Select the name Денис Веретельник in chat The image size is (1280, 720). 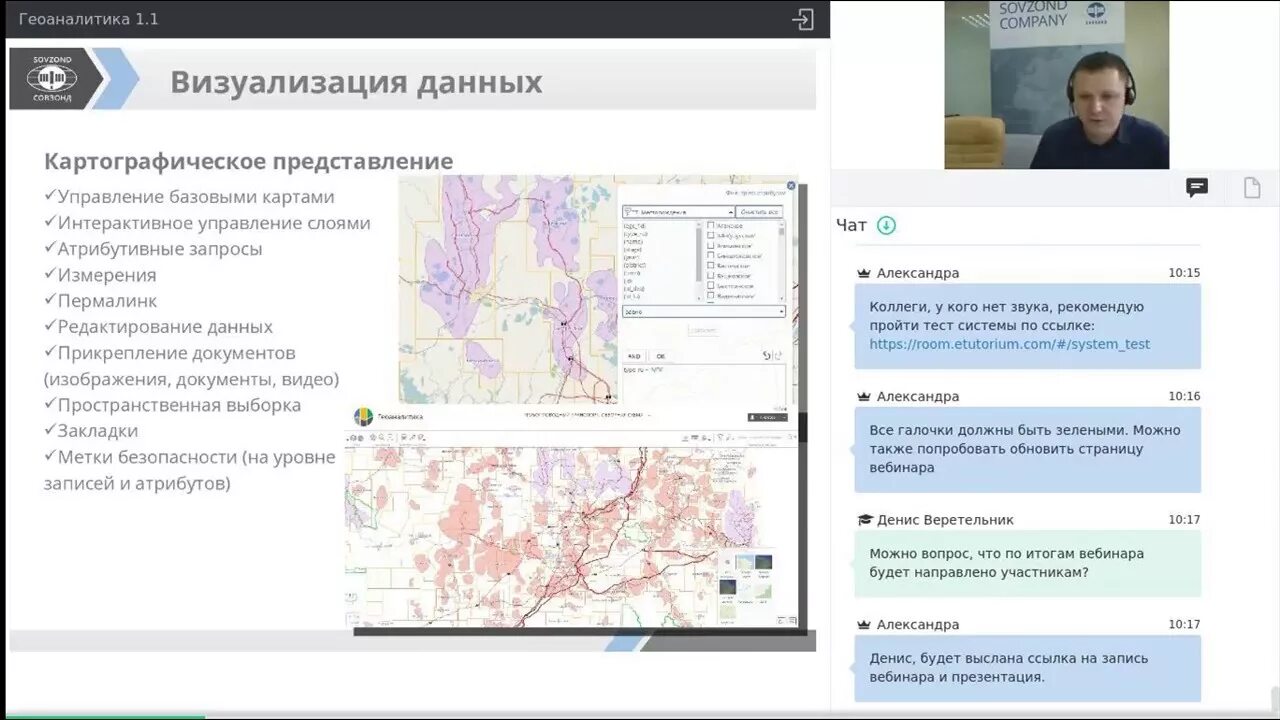pos(945,520)
